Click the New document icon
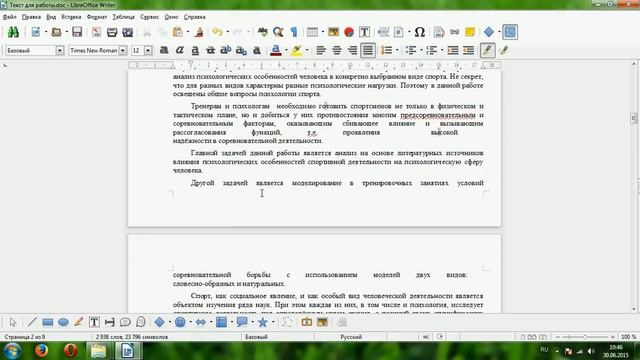 36,32
